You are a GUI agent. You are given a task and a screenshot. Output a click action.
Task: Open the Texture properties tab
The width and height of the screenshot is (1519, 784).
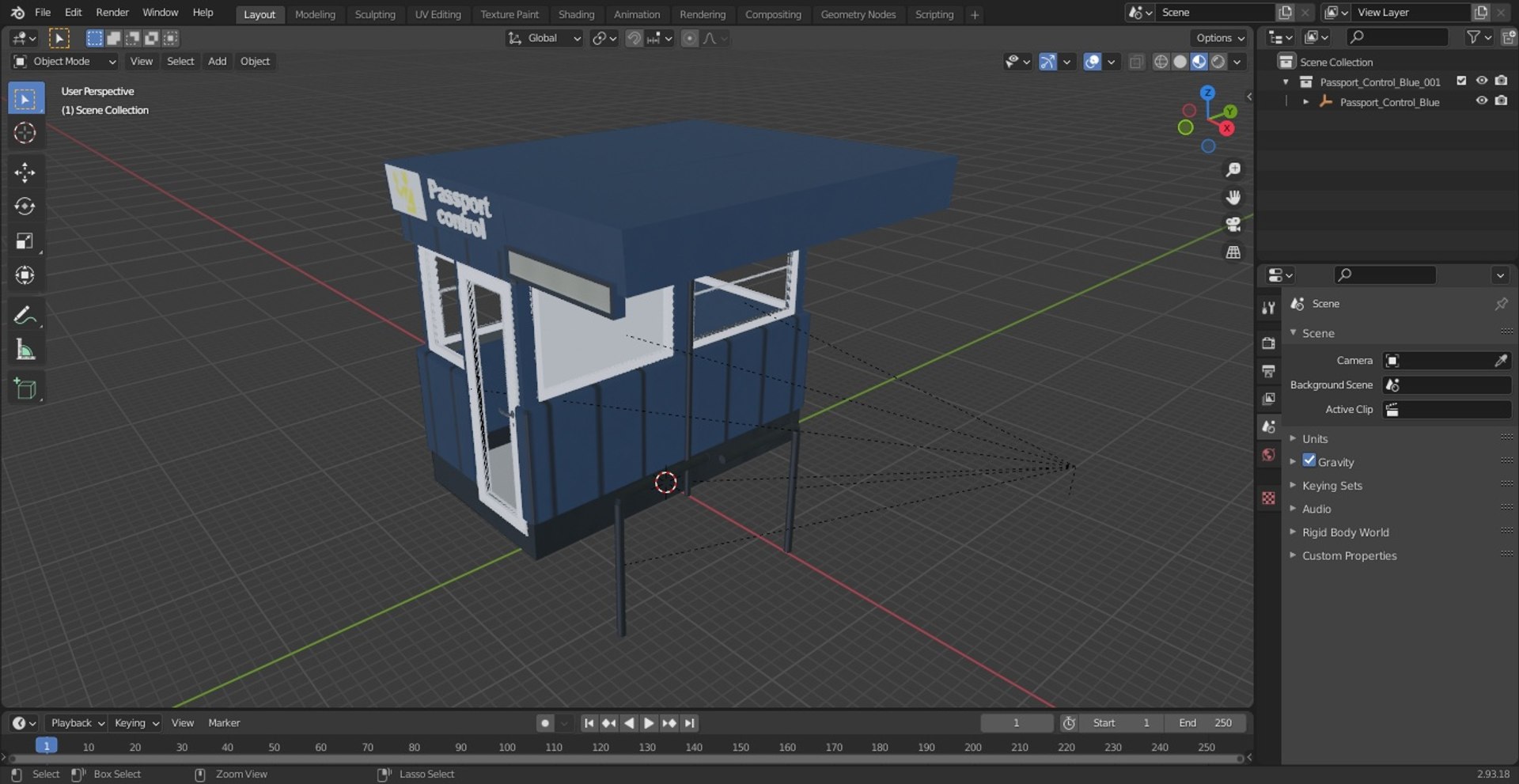pos(1268,498)
